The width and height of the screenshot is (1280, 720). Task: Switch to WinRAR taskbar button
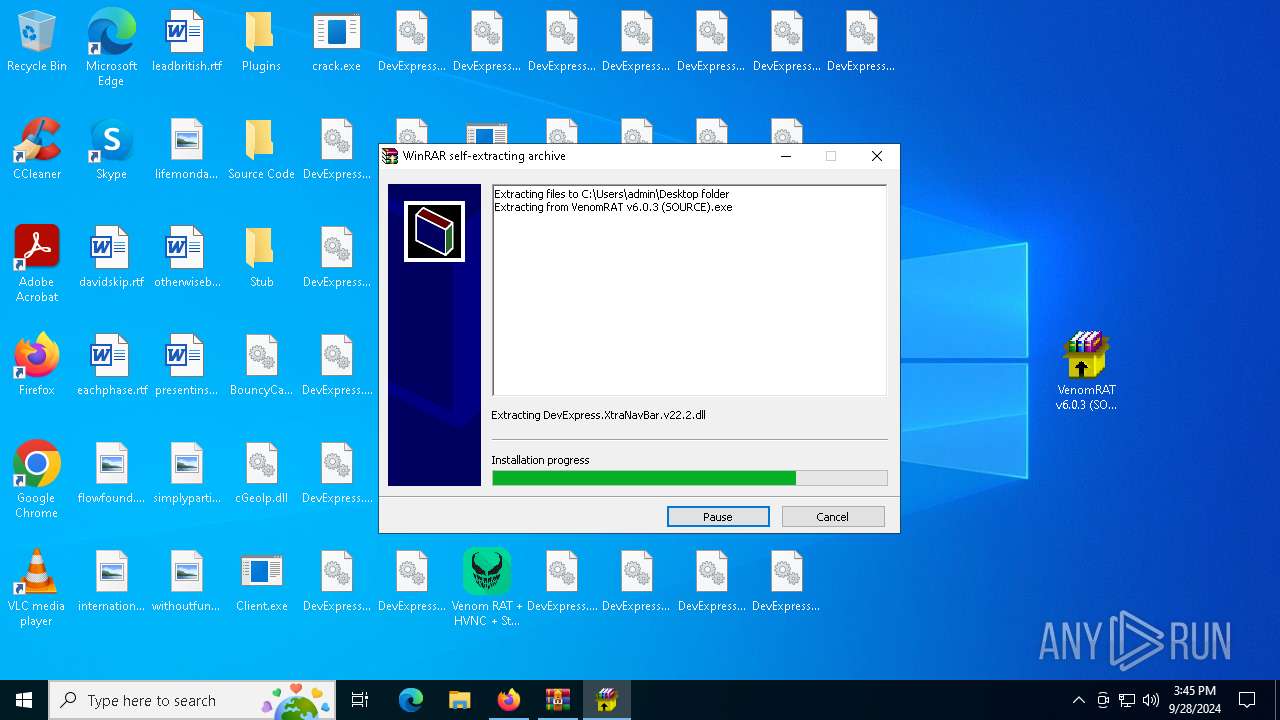558,700
